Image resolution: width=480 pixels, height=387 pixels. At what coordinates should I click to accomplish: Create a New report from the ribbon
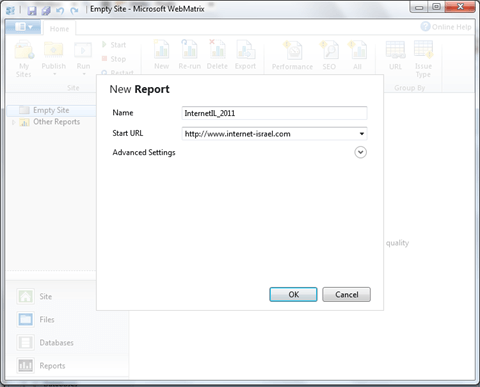(x=161, y=55)
